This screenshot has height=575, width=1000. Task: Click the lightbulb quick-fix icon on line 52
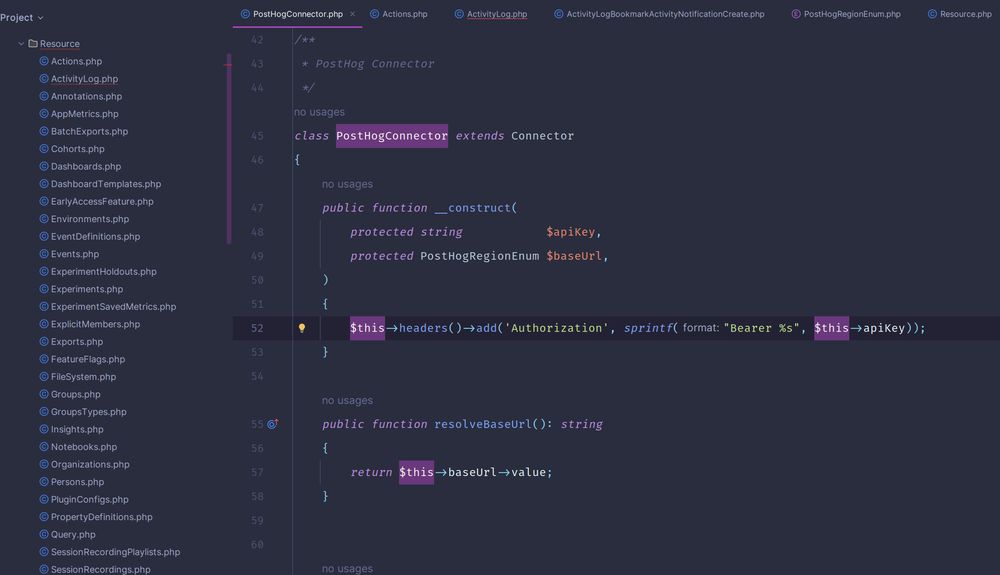pos(302,328)
